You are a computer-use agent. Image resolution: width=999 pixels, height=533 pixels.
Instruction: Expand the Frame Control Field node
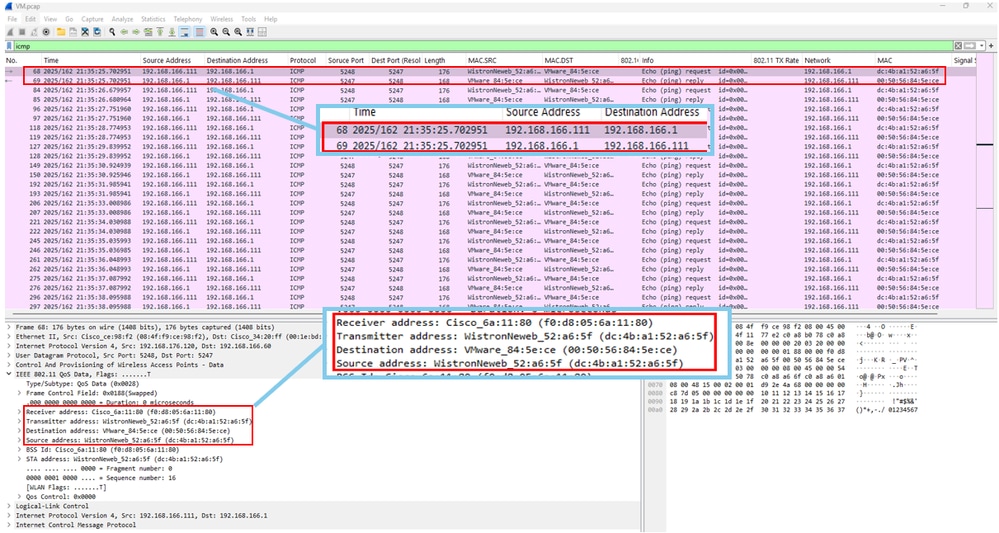(x=19, y=393)
